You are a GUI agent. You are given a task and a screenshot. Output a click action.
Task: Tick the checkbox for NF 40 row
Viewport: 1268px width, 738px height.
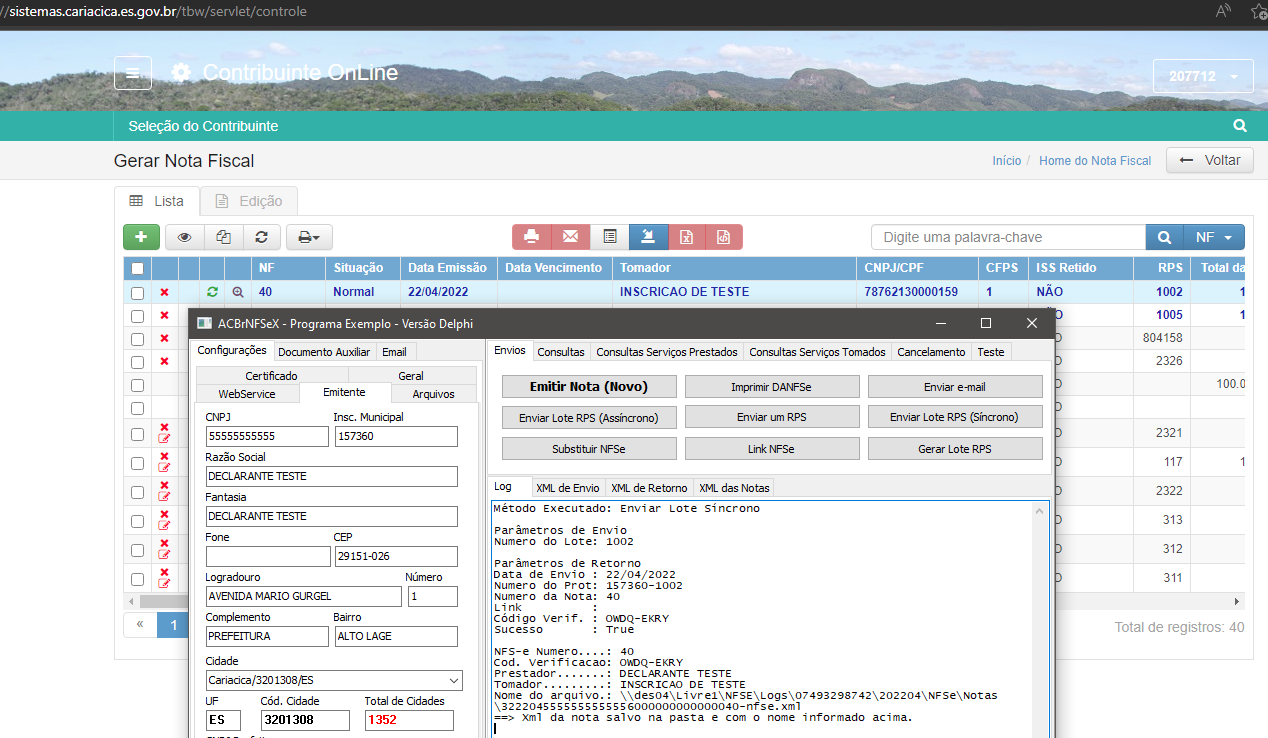[x=137, y=292]
